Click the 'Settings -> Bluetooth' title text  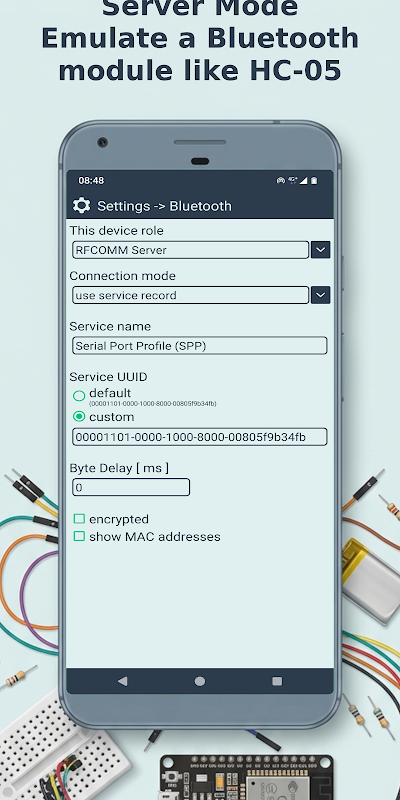point(164,206)
